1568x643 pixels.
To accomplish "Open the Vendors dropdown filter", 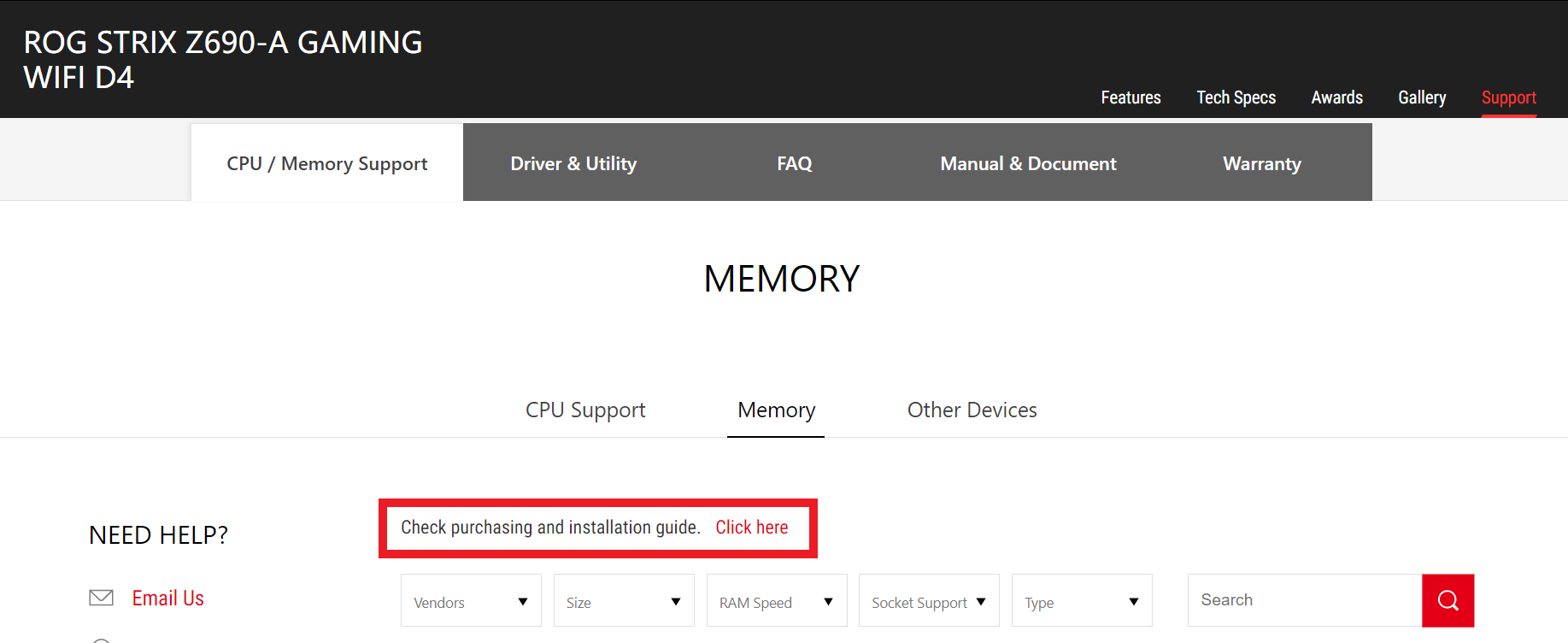I will (x=471, y=600).
